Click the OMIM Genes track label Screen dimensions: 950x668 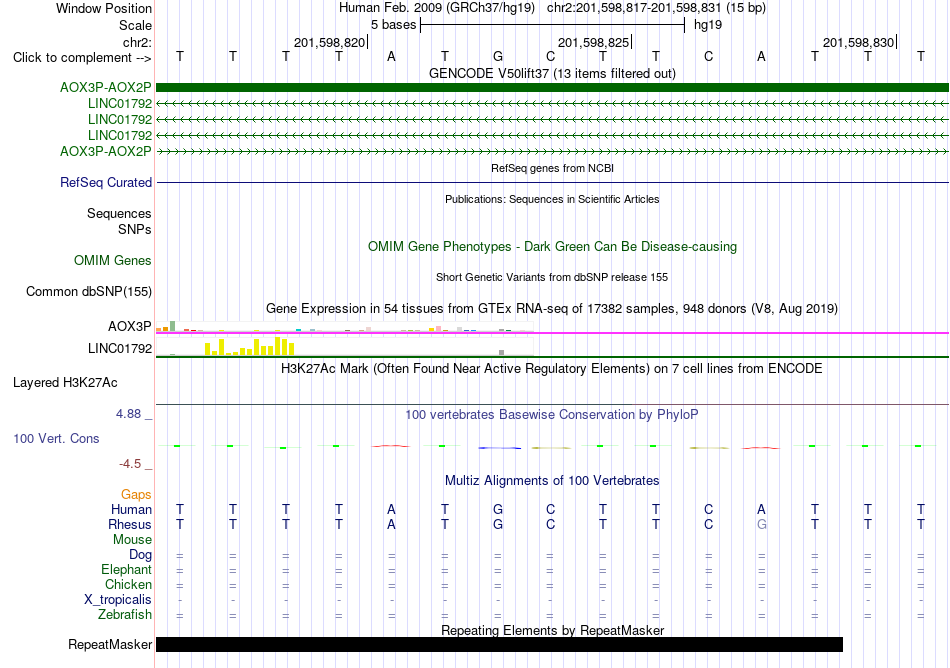[x=112, y=260]
